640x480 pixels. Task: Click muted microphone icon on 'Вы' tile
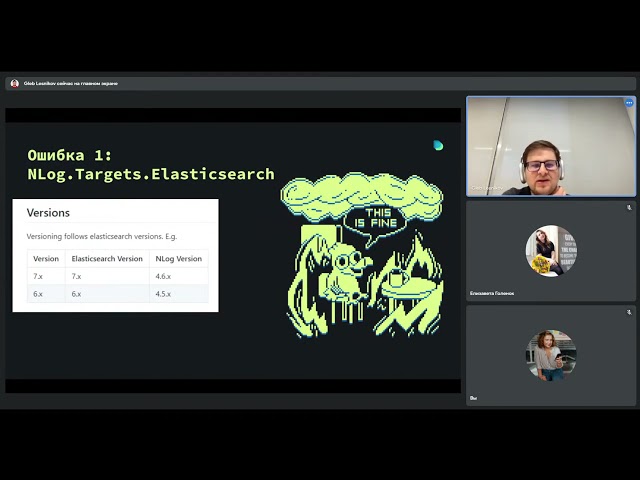(629, 312)
